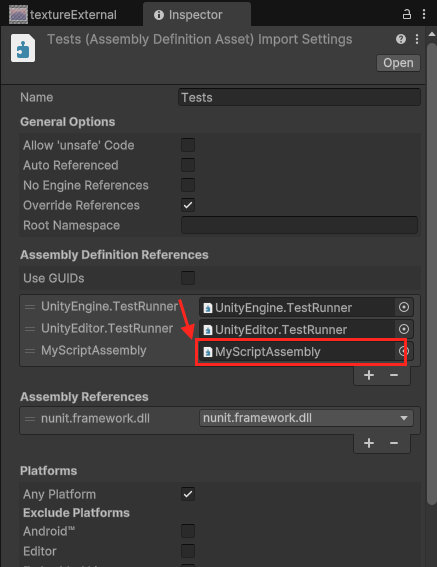437x567 pixels.
Task: Enable Allow 'unsafe' Code checkbox
Action: (188, 145)
